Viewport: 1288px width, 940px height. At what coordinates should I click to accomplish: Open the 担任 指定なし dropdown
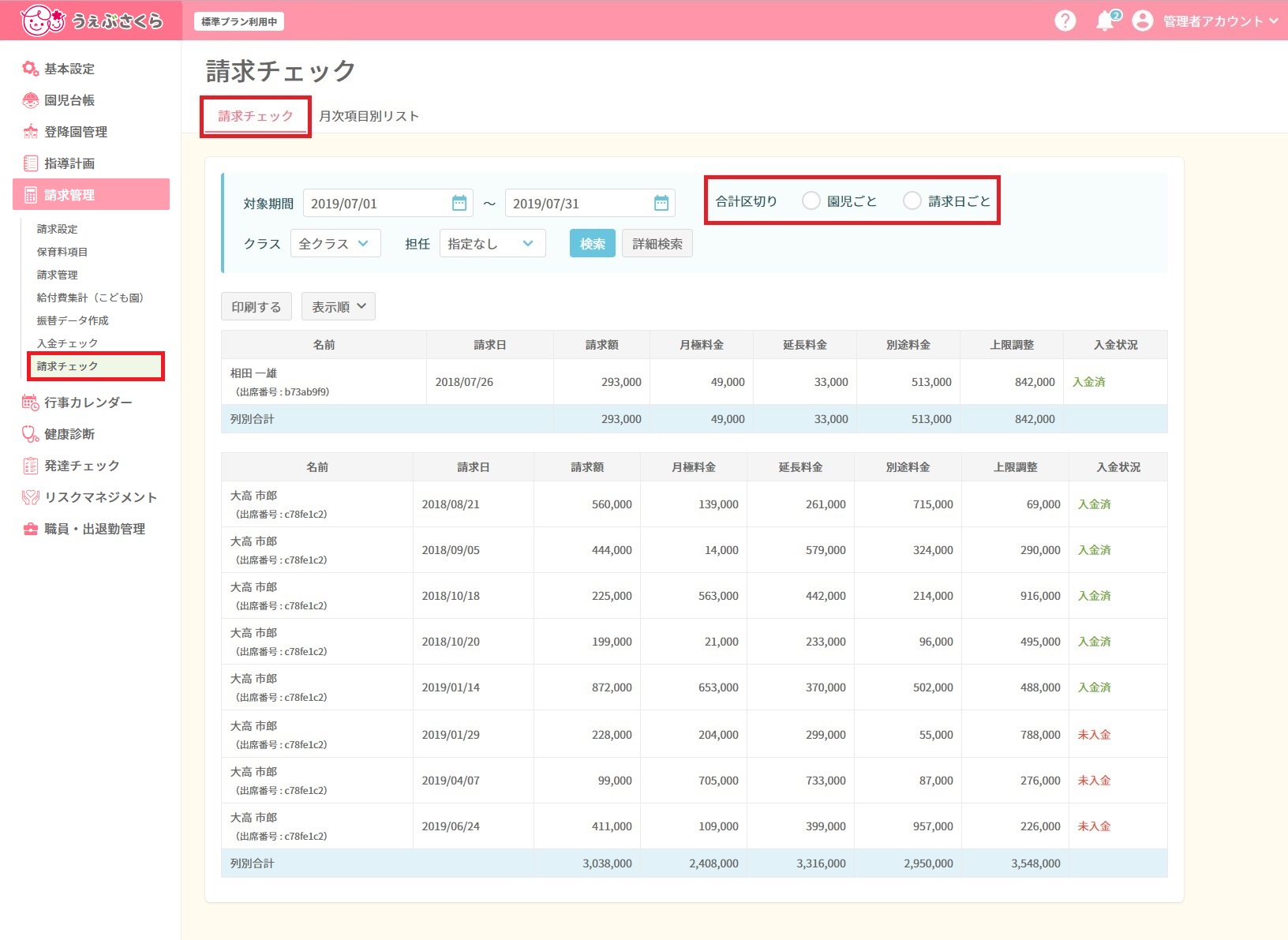pyautogui.click(x=492, y=244)
